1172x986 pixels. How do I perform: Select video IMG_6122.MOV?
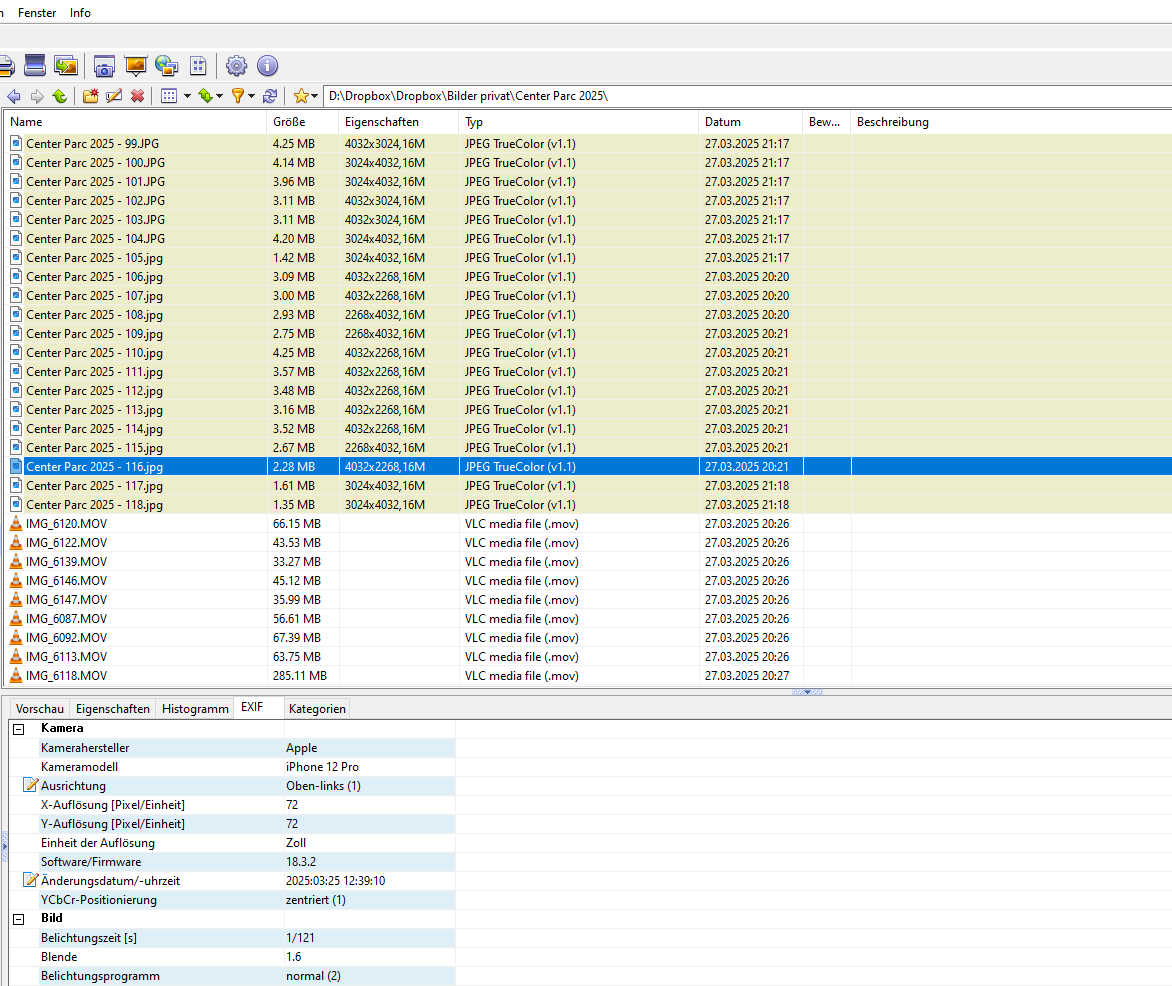(x=66, y=543)
